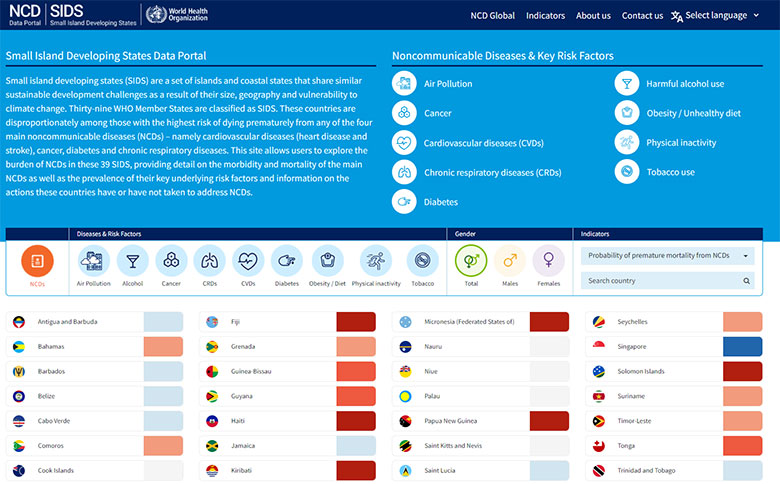Open Tobacco use topic round icon
Viewport: 780px width, 484px height.
point(627,172)
